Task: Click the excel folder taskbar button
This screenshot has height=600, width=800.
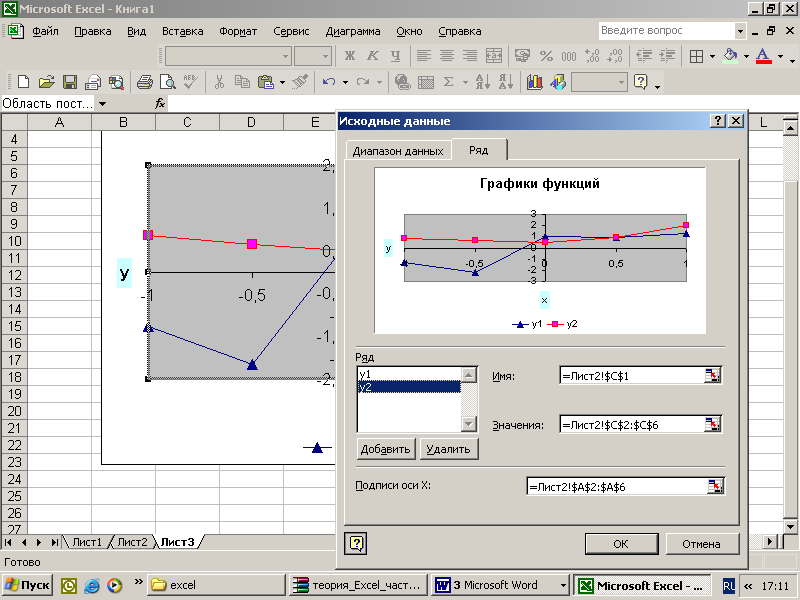Action: (x=216, y=585)
